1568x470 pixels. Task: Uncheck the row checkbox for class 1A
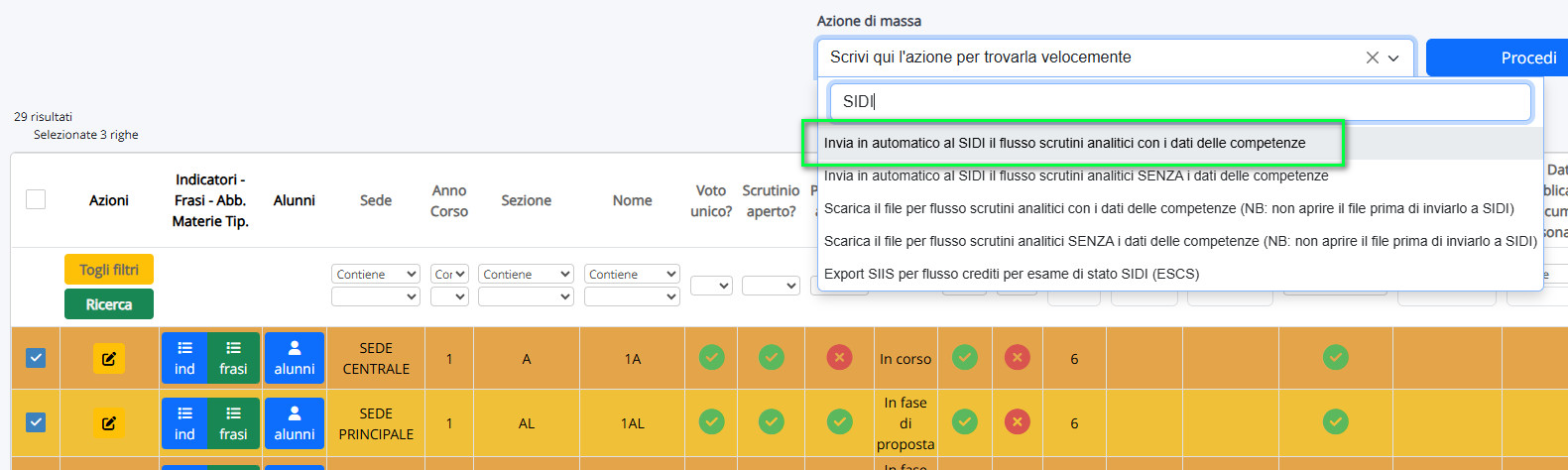coord(36,358)
